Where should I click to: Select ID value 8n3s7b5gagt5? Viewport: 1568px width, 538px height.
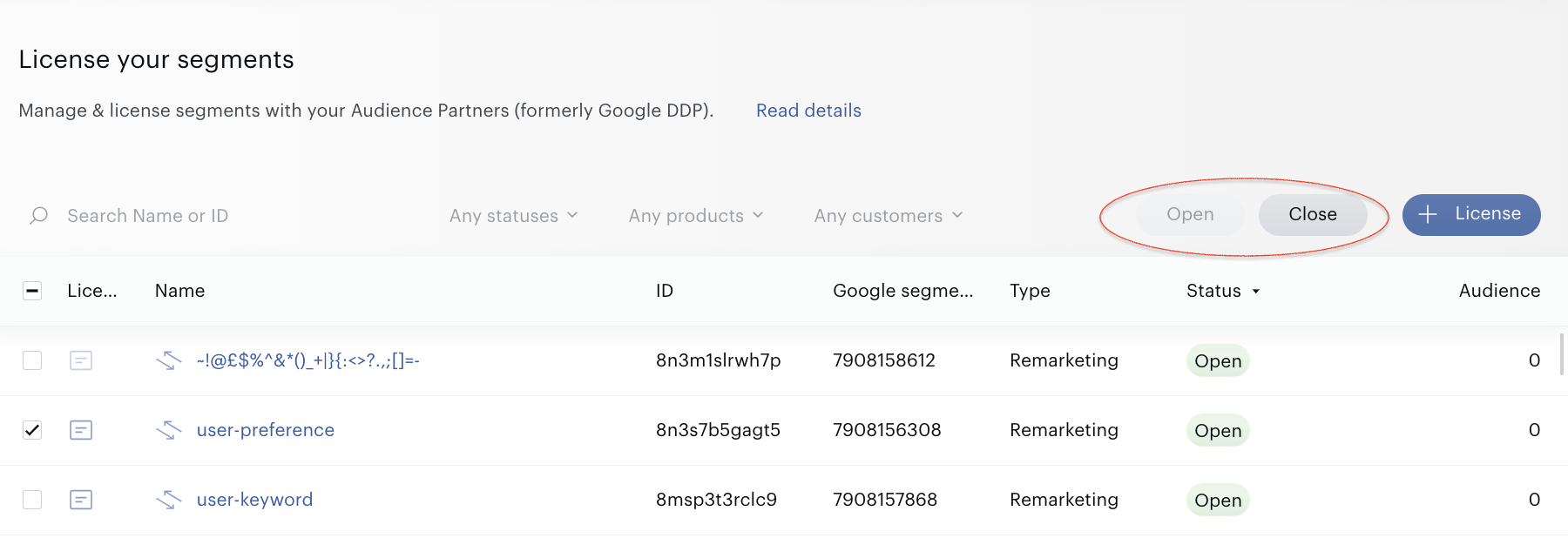pos(718,430)
